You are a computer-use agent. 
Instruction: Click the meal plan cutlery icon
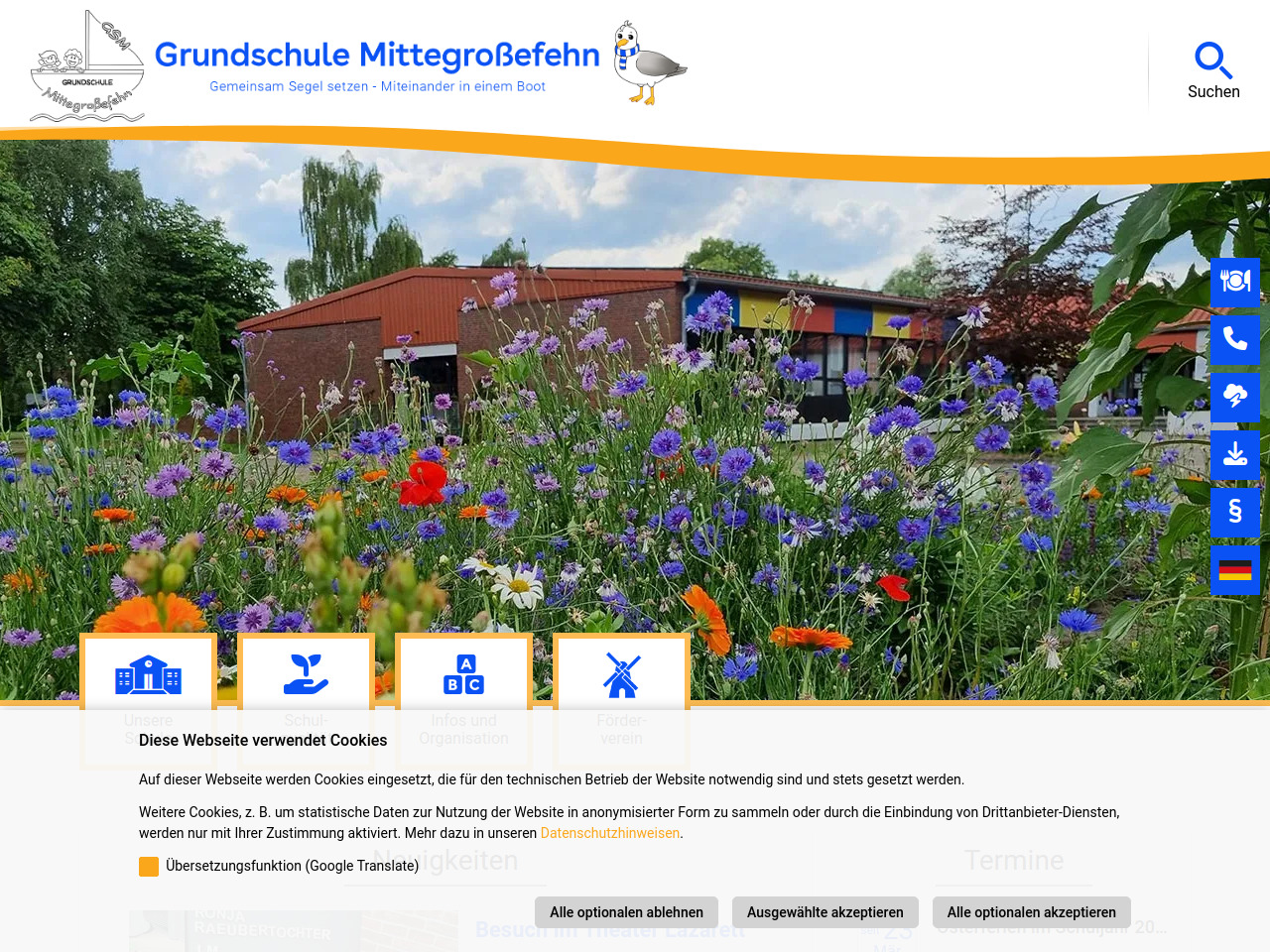[1234, 282]
